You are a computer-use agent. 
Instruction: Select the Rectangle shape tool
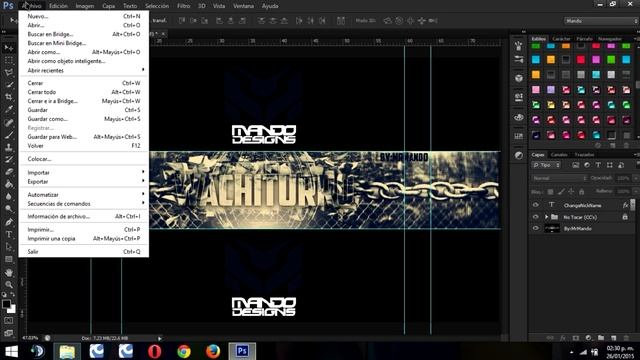(x=9, y=259)
